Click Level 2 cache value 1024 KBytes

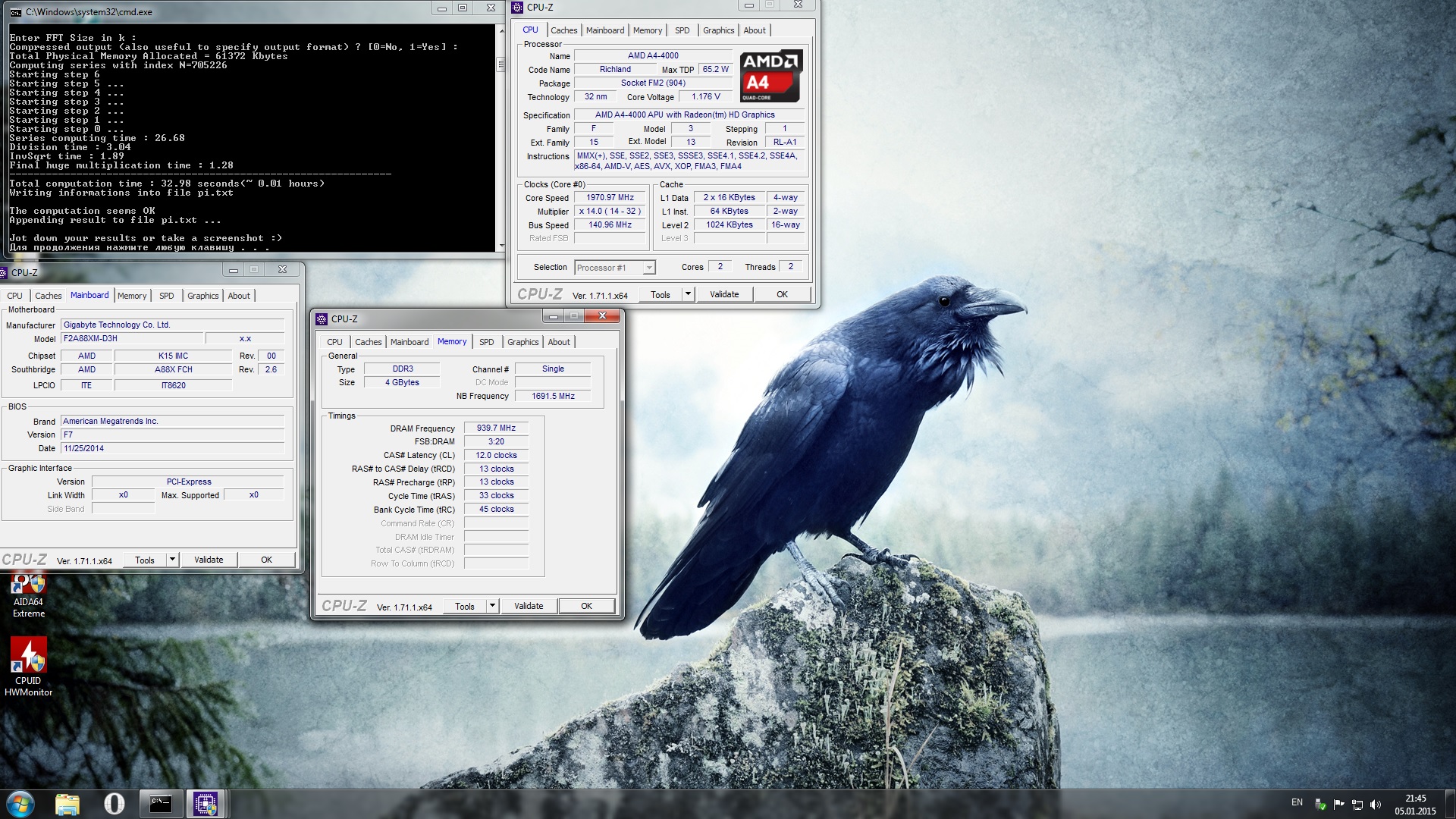coord(730,225)
